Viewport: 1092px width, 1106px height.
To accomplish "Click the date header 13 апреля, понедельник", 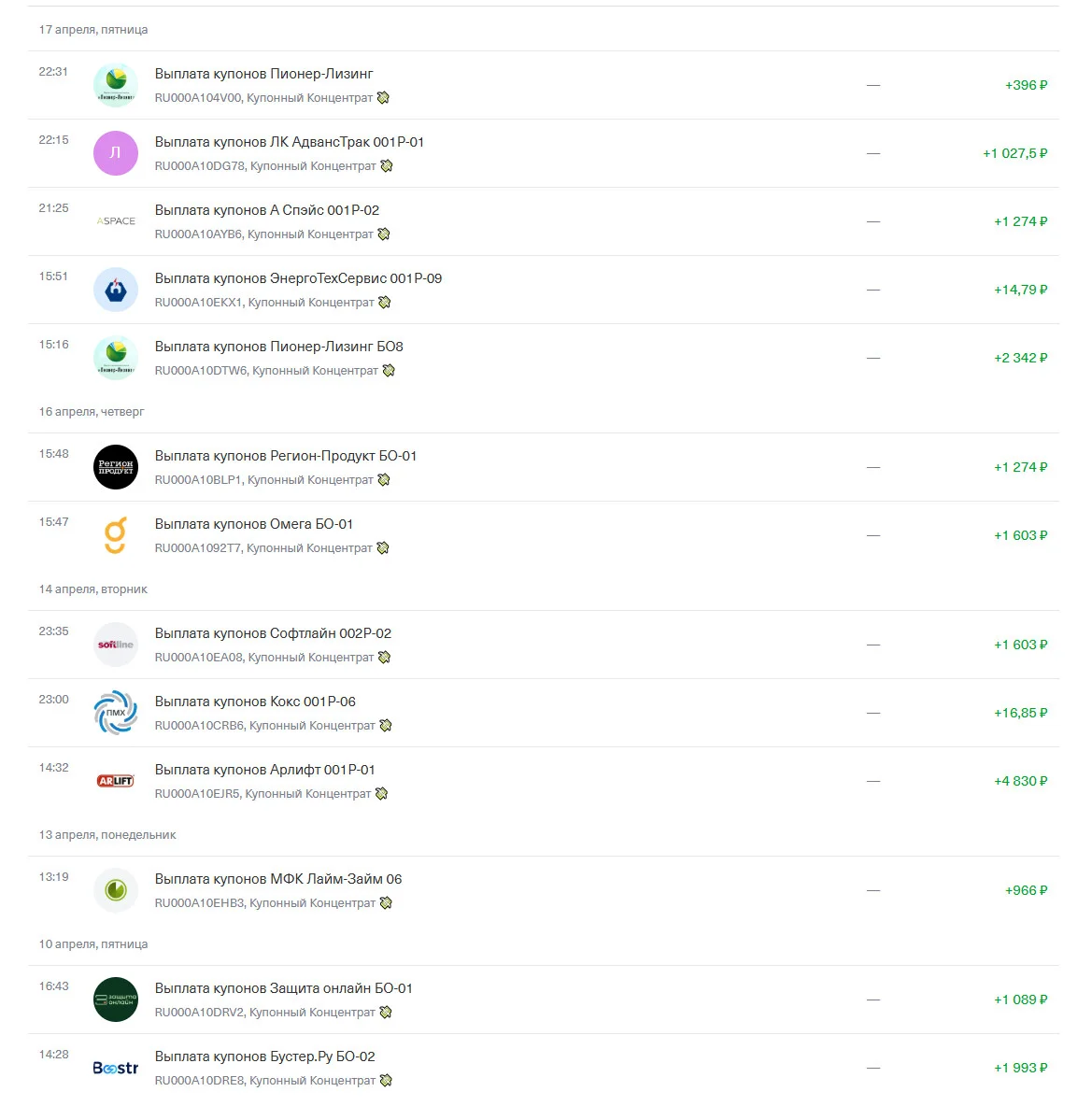I will click(107, 835).
